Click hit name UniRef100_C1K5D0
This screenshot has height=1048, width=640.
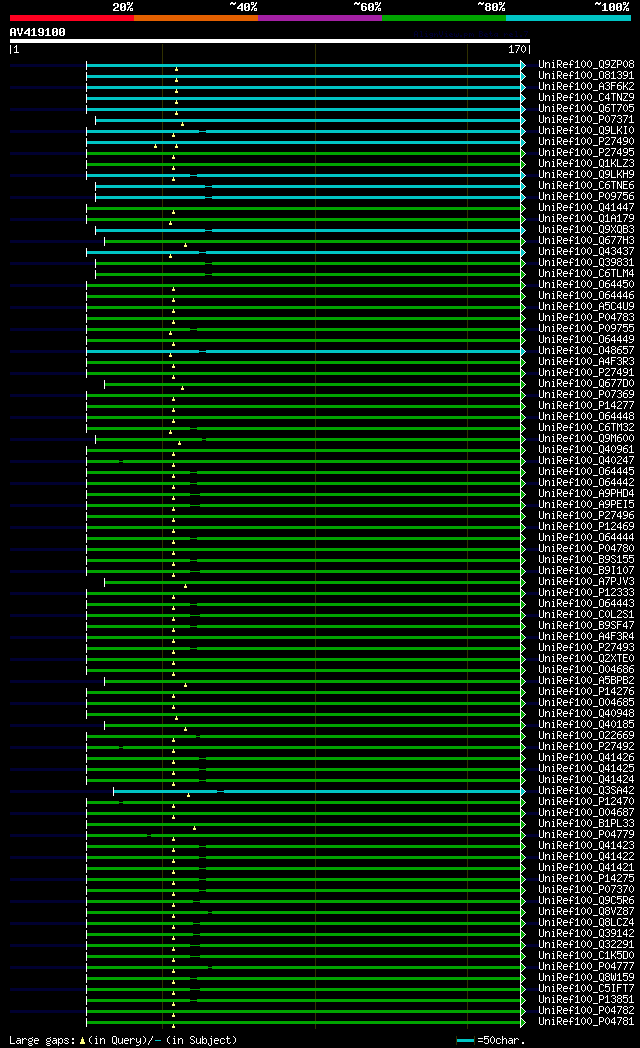pyautogui.click(x=587, y=956)
